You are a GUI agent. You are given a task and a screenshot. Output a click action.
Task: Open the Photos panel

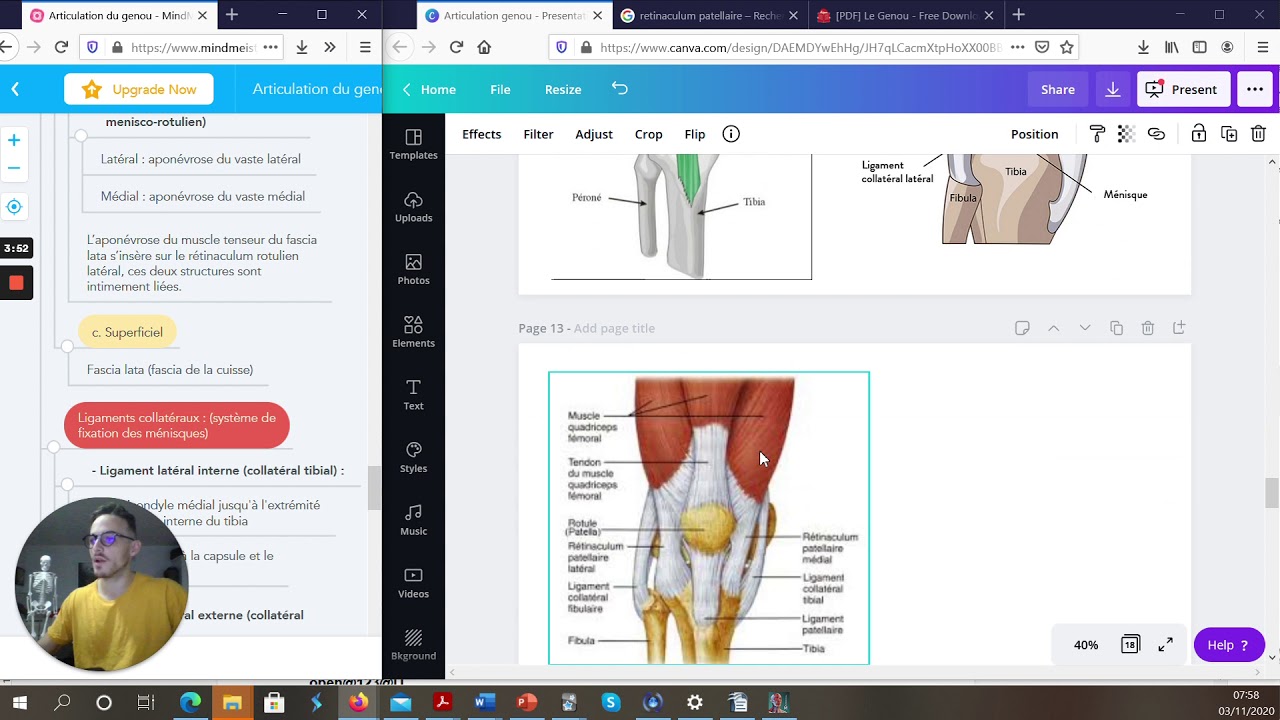pos(413,270)
